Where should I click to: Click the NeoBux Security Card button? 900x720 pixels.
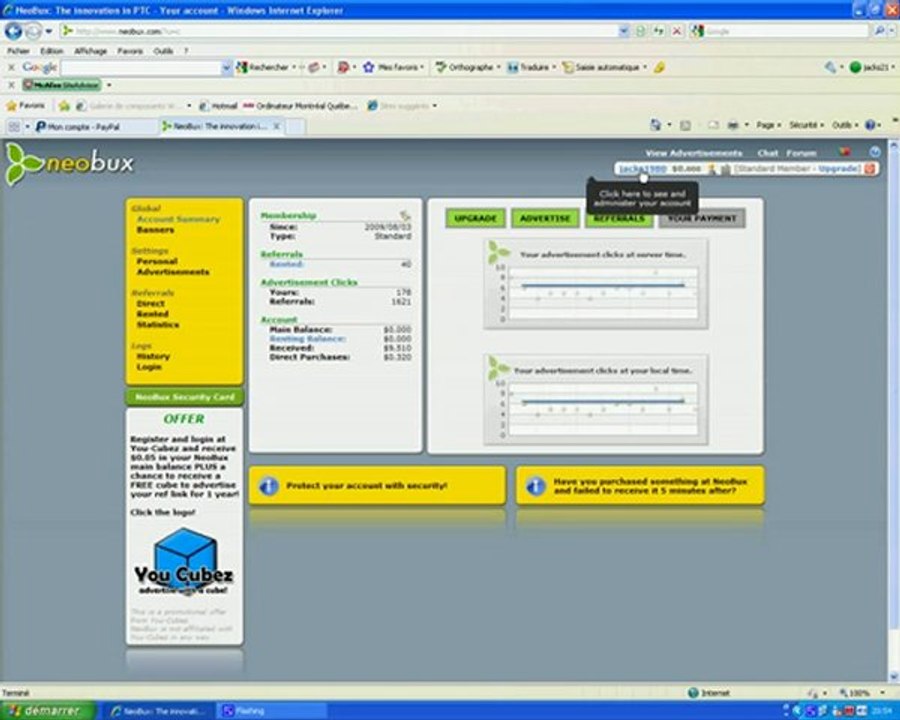pos(184,397)
